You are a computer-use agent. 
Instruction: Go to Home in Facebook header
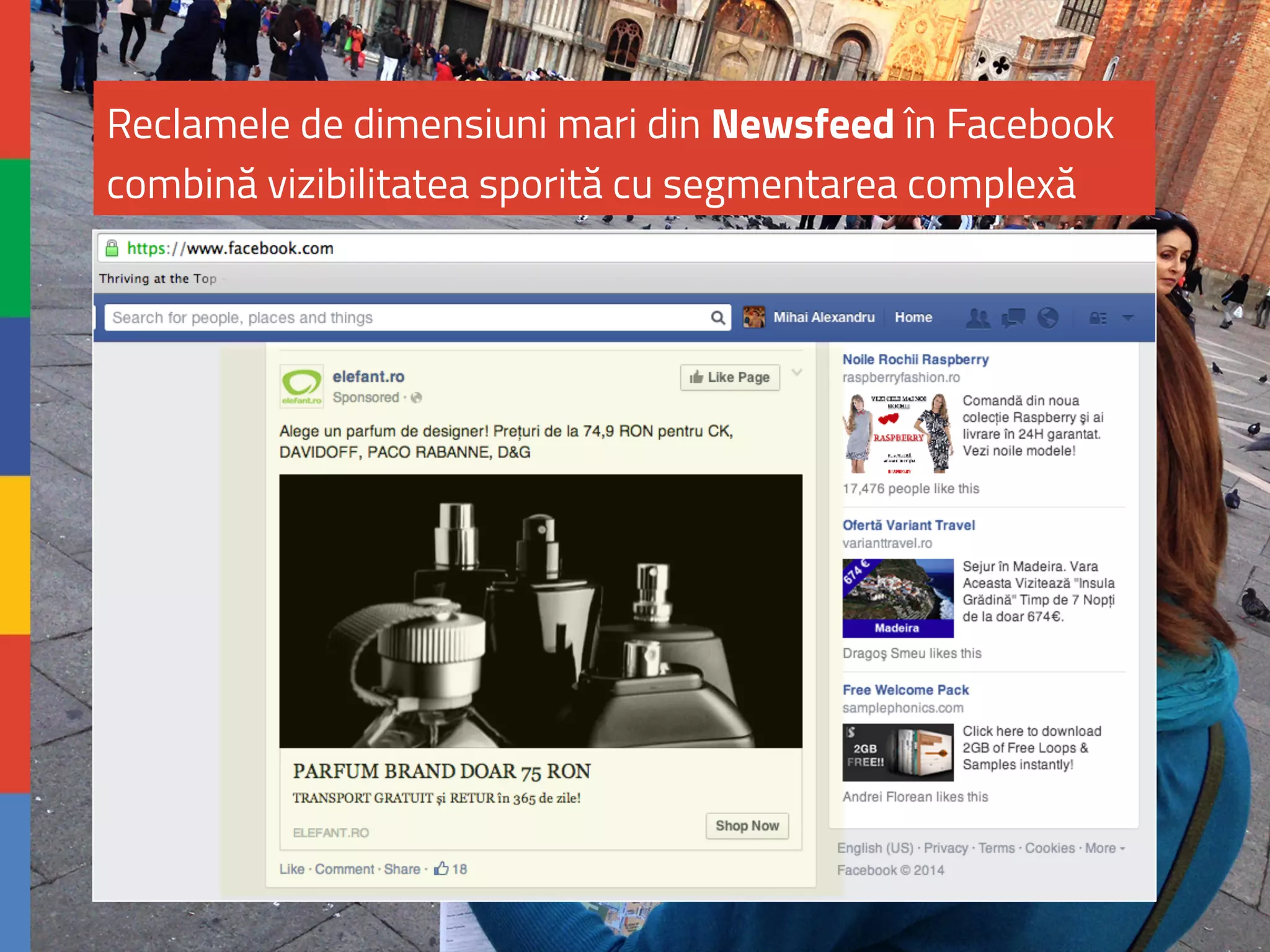(913, 317)
